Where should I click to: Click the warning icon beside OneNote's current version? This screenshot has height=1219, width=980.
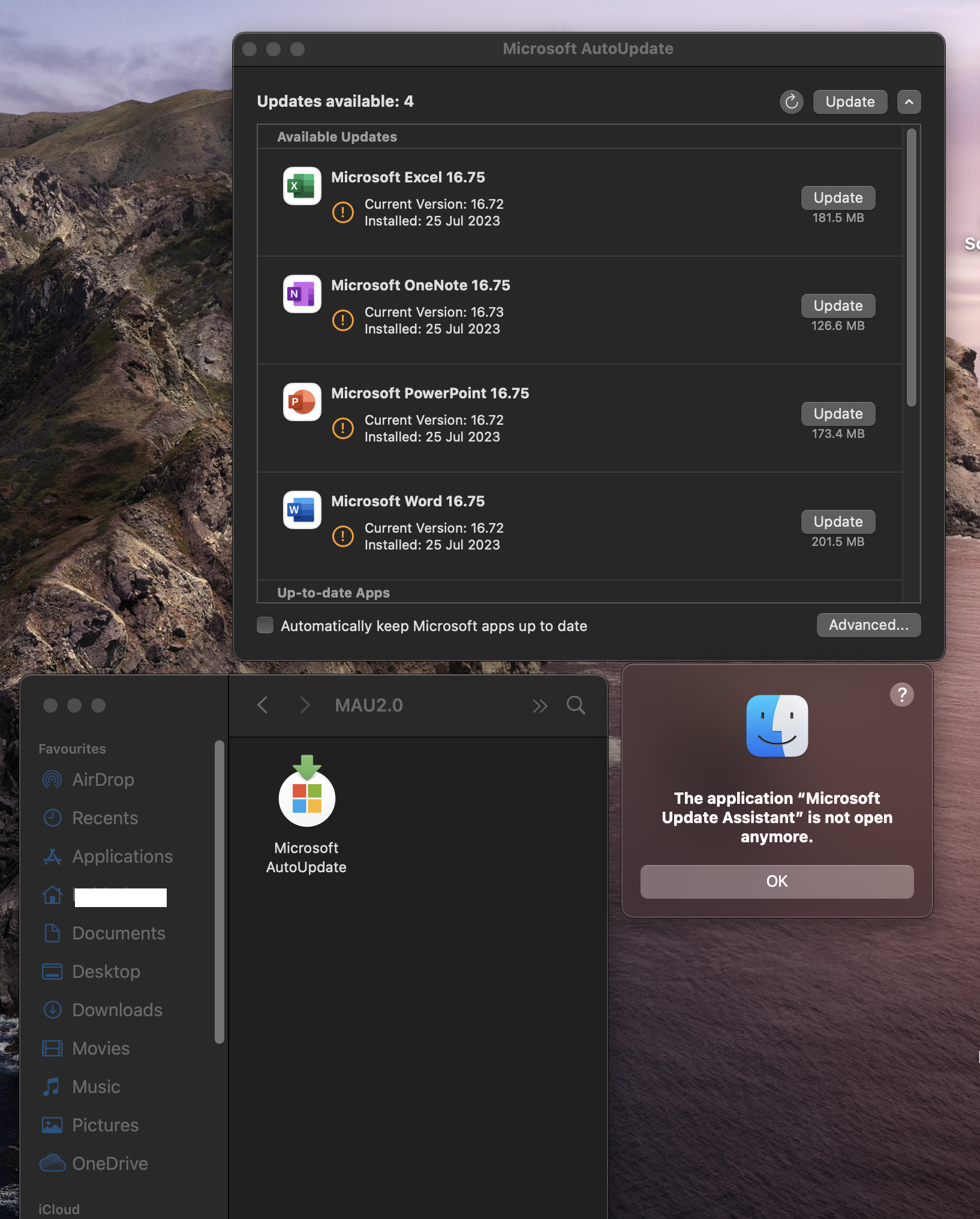pyautogui.click(x=343, y=320)
